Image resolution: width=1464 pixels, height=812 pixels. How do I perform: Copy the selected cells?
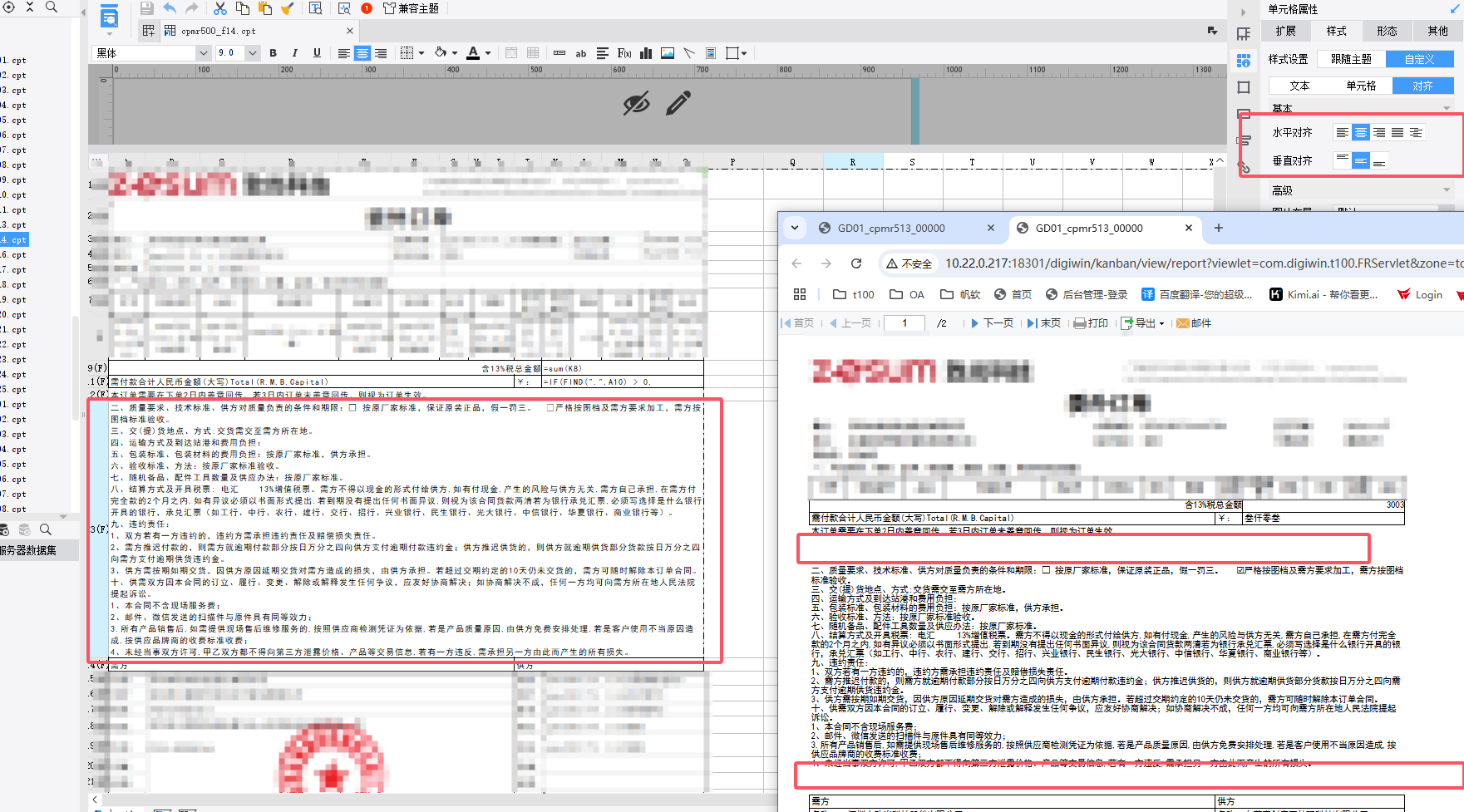(x=243, y=8)
